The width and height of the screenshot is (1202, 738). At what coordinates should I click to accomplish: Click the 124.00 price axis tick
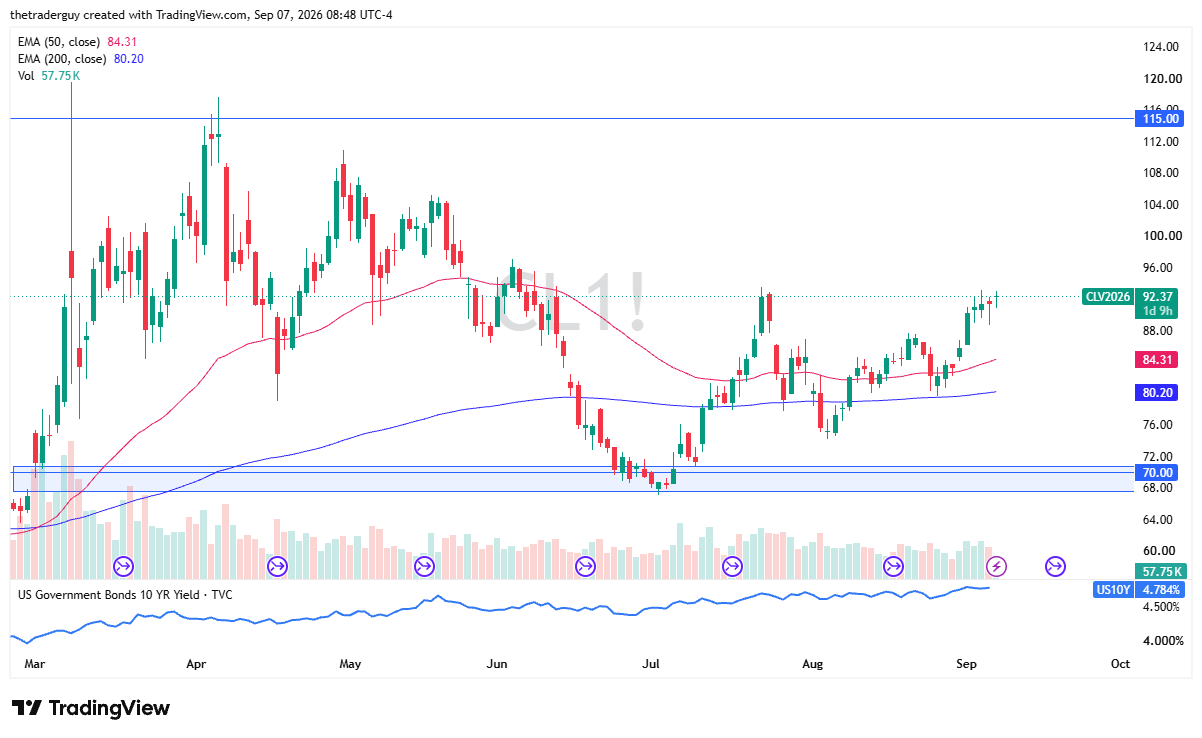click(1160, 47)
